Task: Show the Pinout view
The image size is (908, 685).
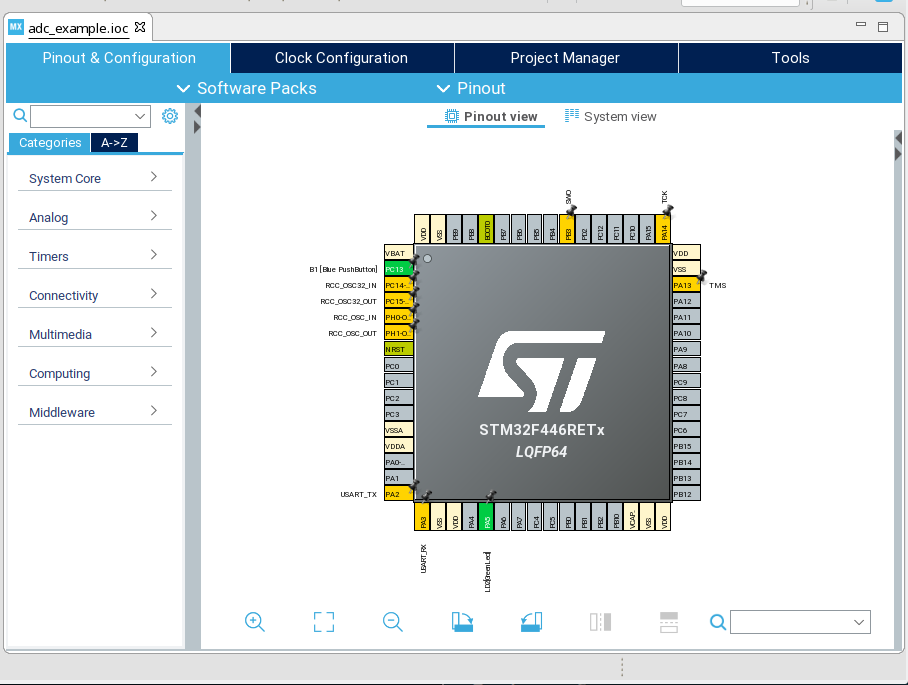Action: coord(490,116)
